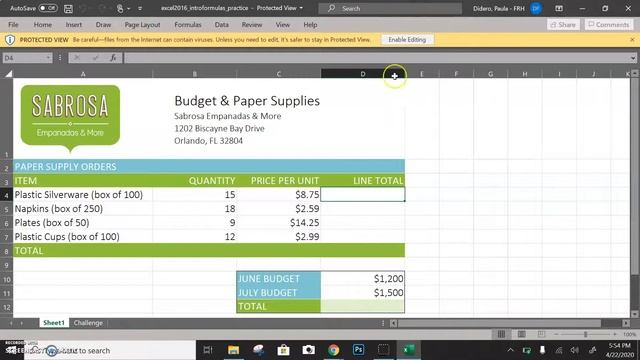Toggle the AutoSave switch
The image size is (640, 360).
(48, 8)
